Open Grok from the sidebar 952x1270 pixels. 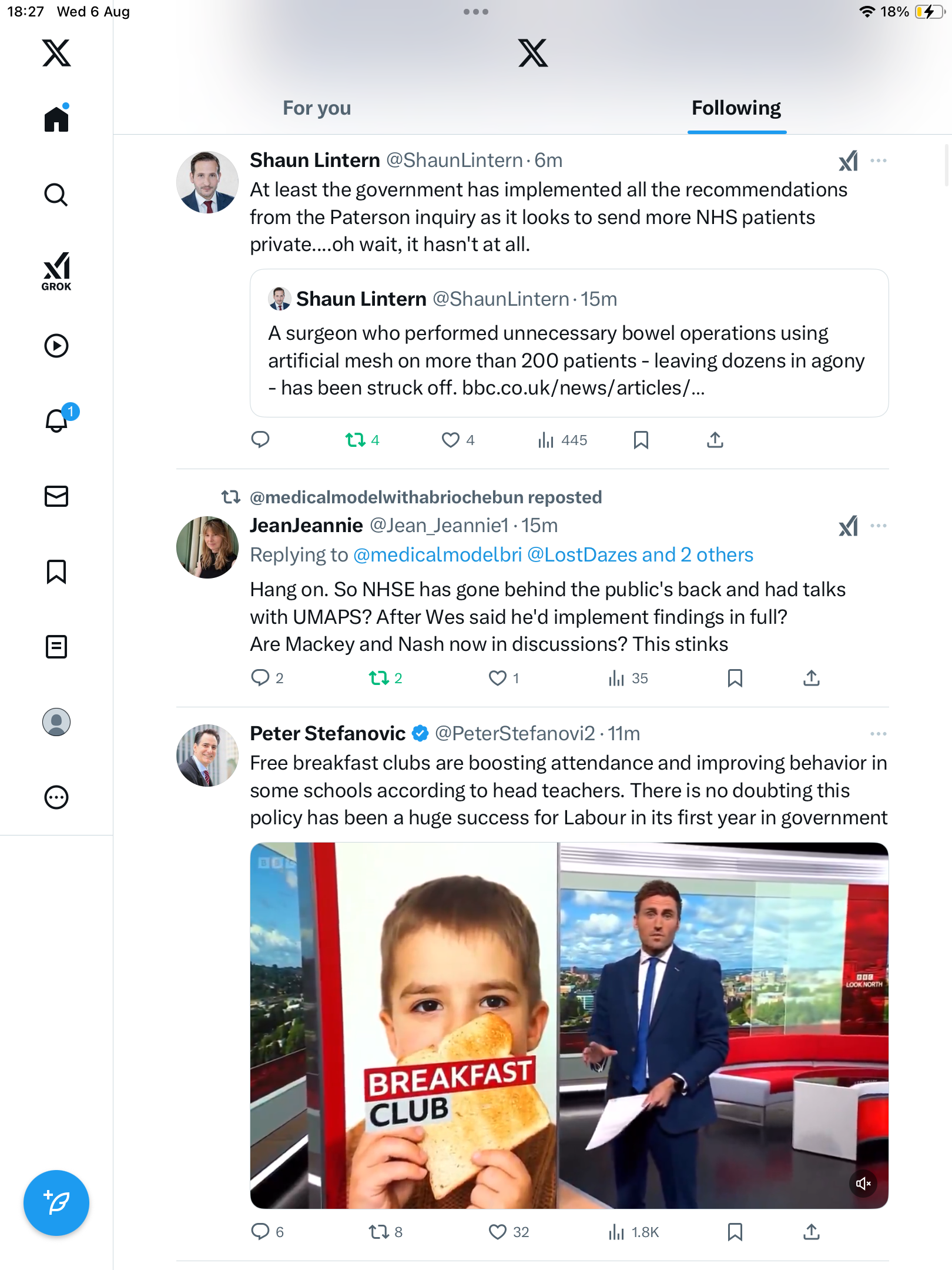click(x=56, y=271)
